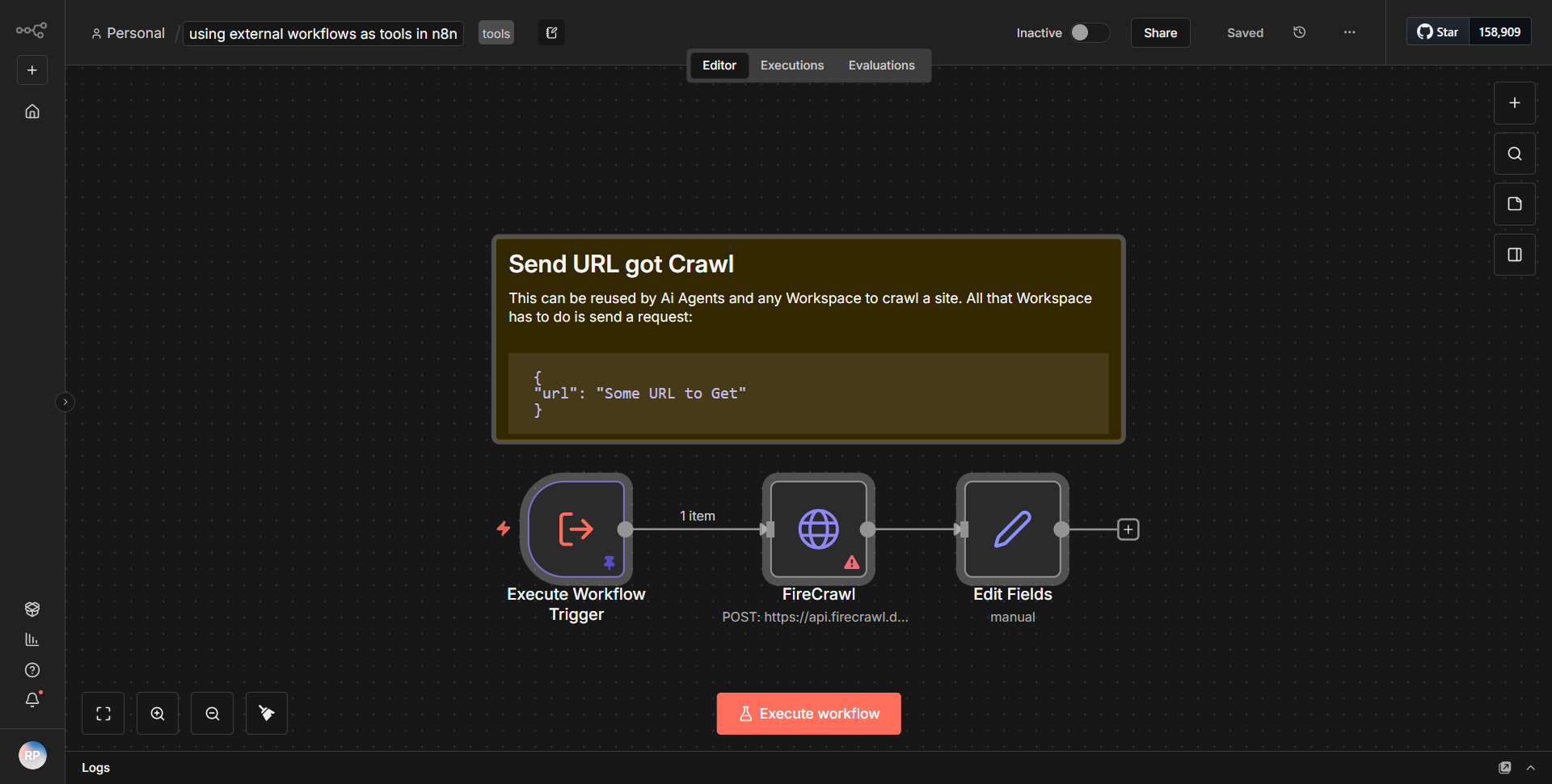Click the 'manual' subtitle under Edit Fields

[1013, 617]
